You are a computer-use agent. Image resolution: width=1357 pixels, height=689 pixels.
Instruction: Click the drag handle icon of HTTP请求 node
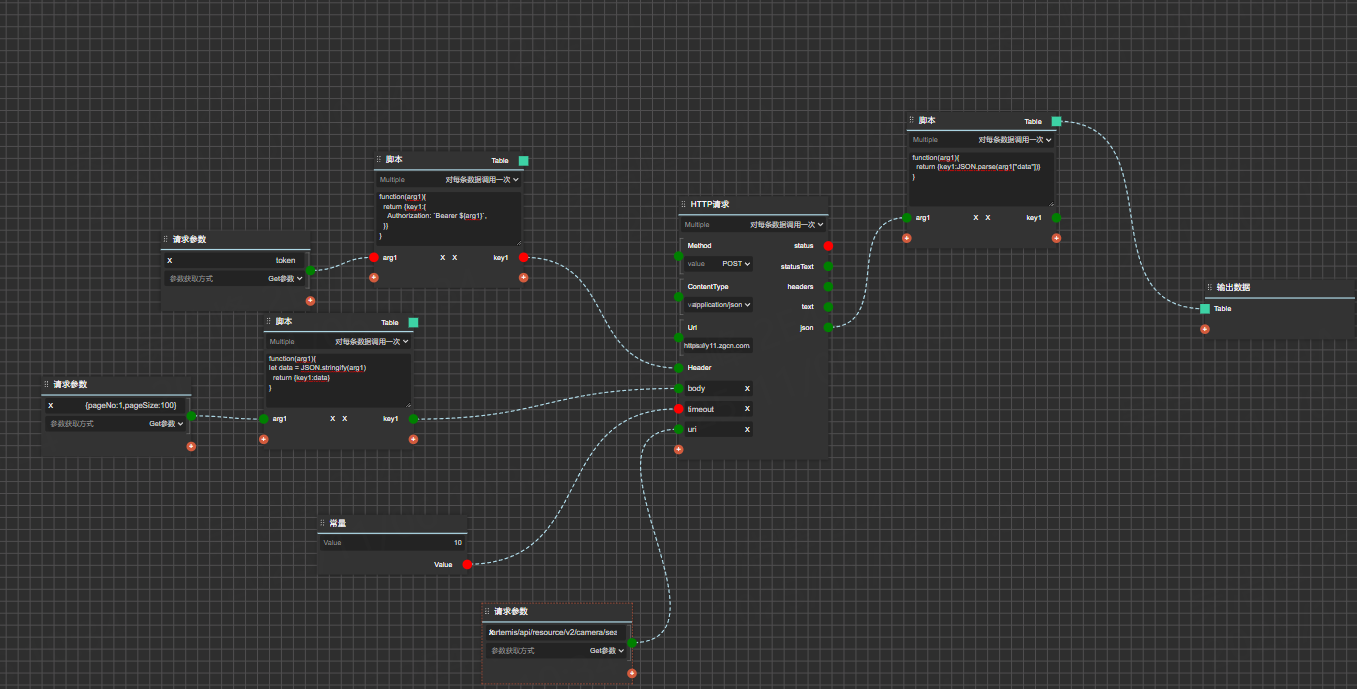pyautogui.click(x=682, y=204)
